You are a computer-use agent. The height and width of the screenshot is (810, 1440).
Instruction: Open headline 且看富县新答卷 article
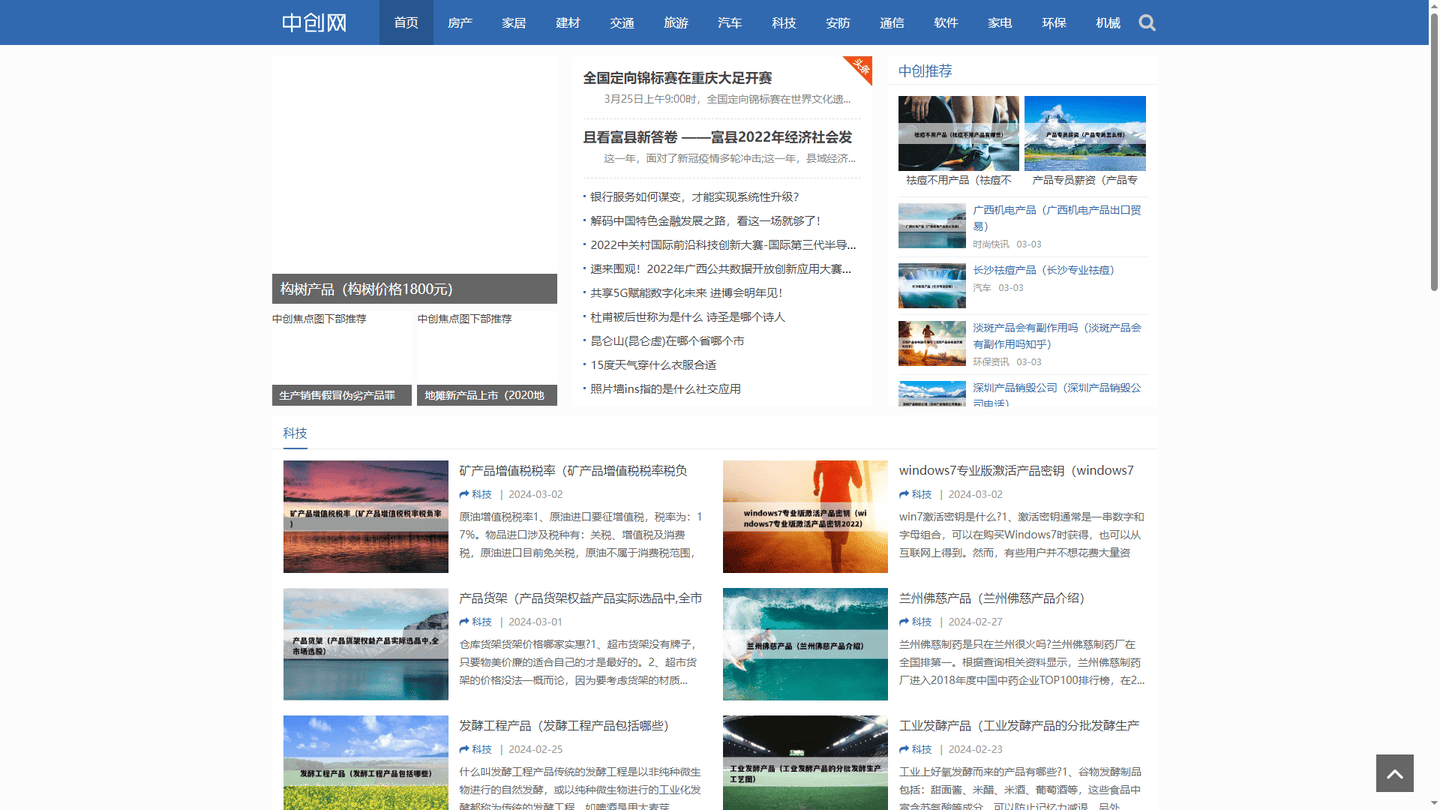(718, 136)
